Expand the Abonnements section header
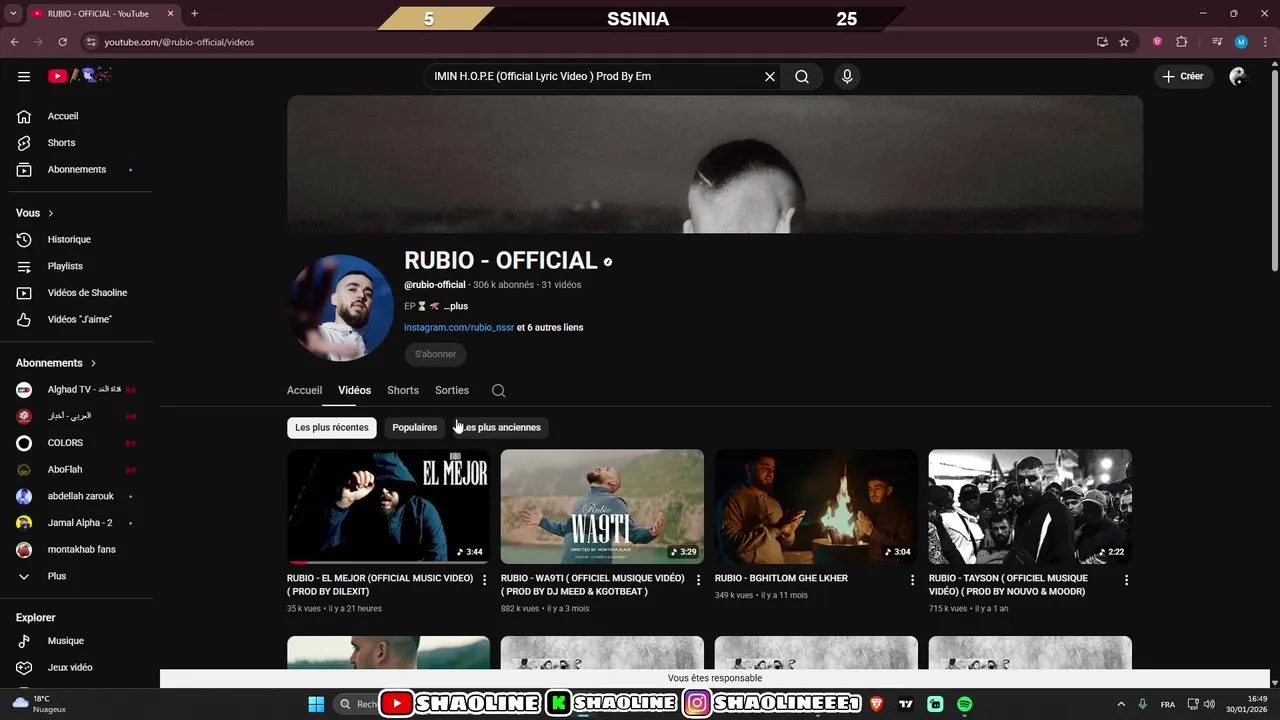Image resolution: width=1280 pixels, height=720 pixels. point(57,363)
